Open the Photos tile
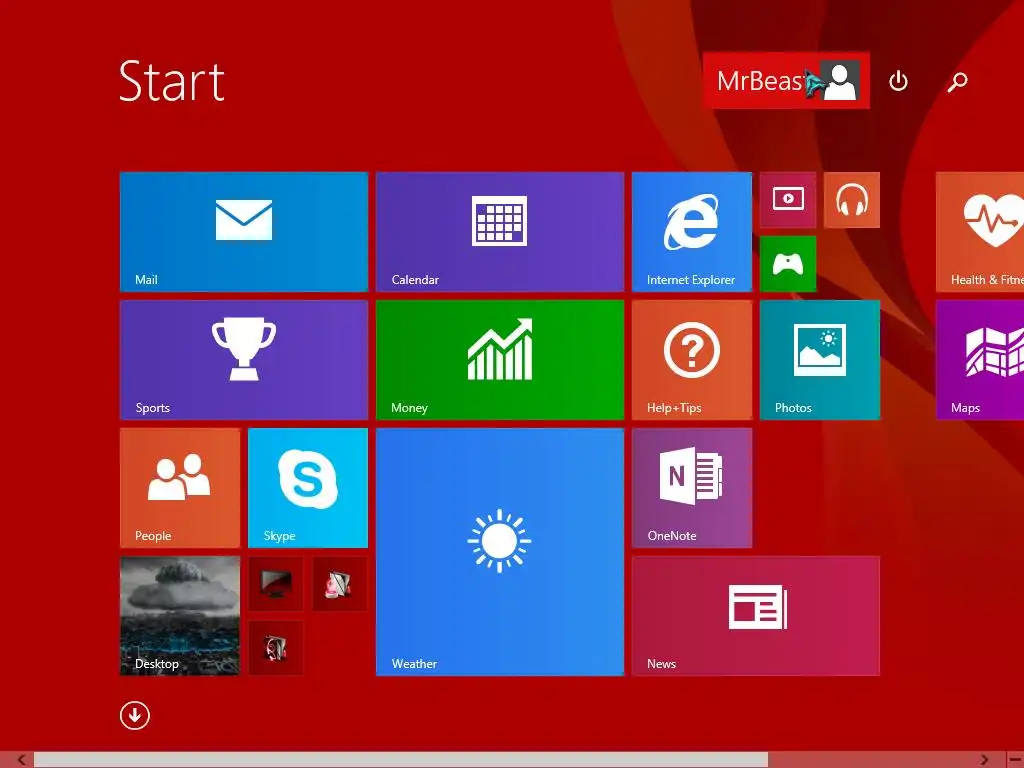1024x768 pixels. click(820, 360)
